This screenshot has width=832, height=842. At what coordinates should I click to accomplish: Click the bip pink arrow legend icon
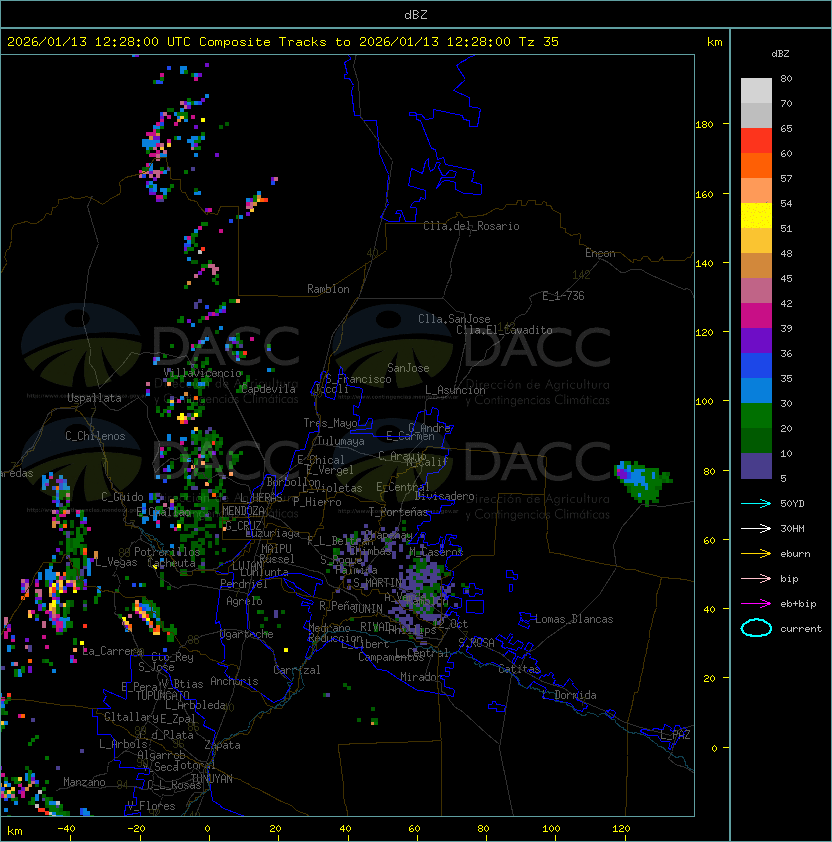tap(756, 579)
